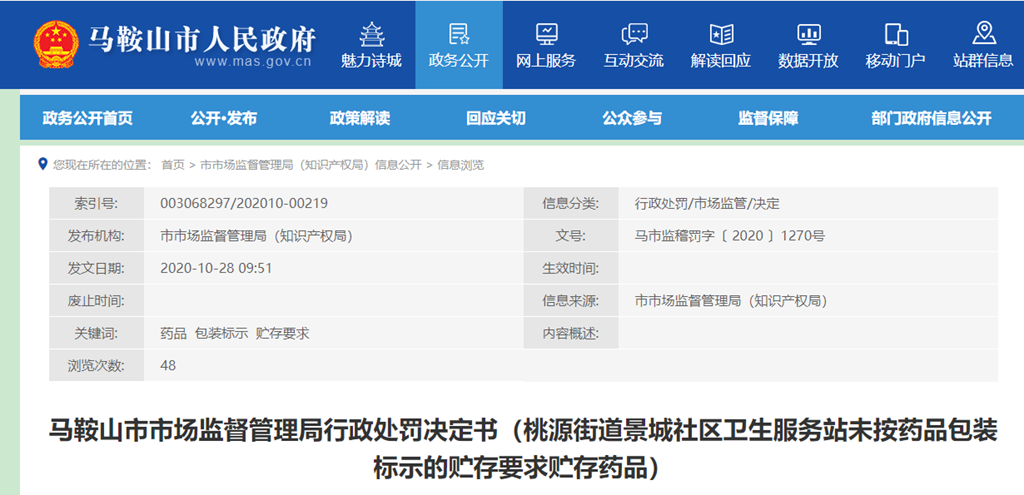This screenshot has width=1024, height=495.
Task: Click the 信息来源 label cell
Action: pyautogui.click(x=571, y=301)
